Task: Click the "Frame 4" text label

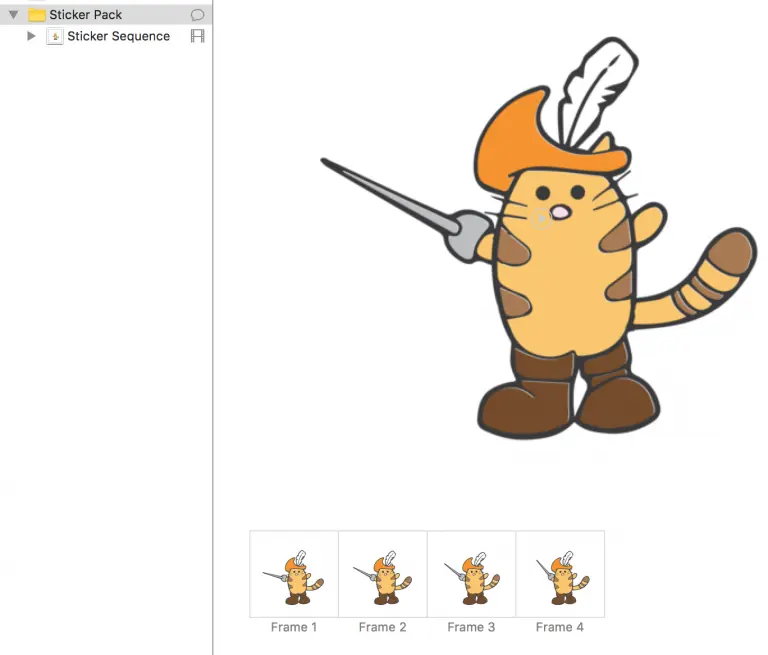Action: [560, 627]
